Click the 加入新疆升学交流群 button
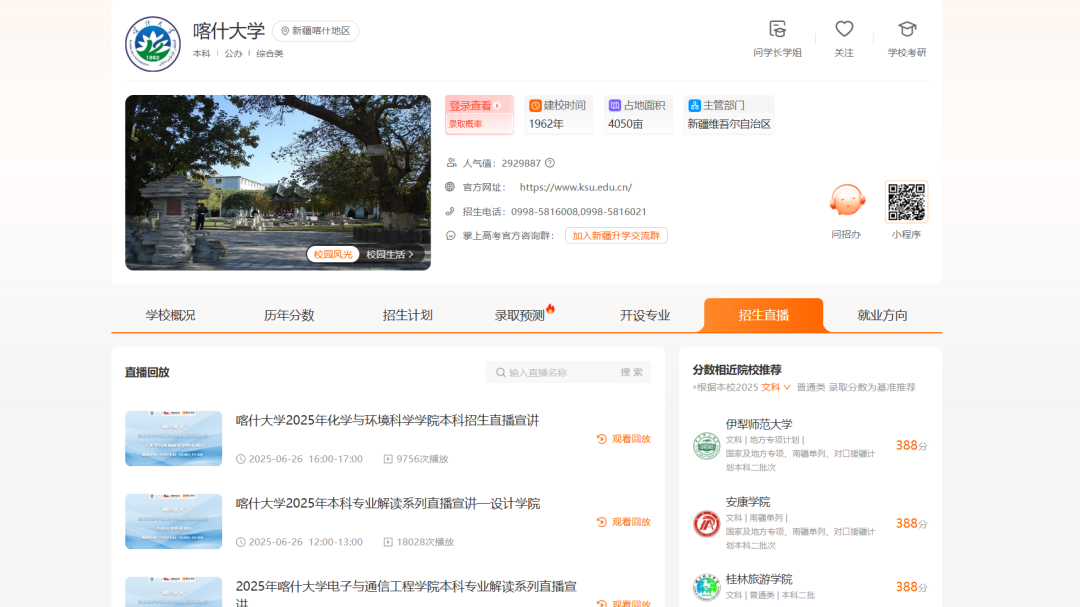The width and height of the screenshot is (1080, 607). tap(616, 235)
